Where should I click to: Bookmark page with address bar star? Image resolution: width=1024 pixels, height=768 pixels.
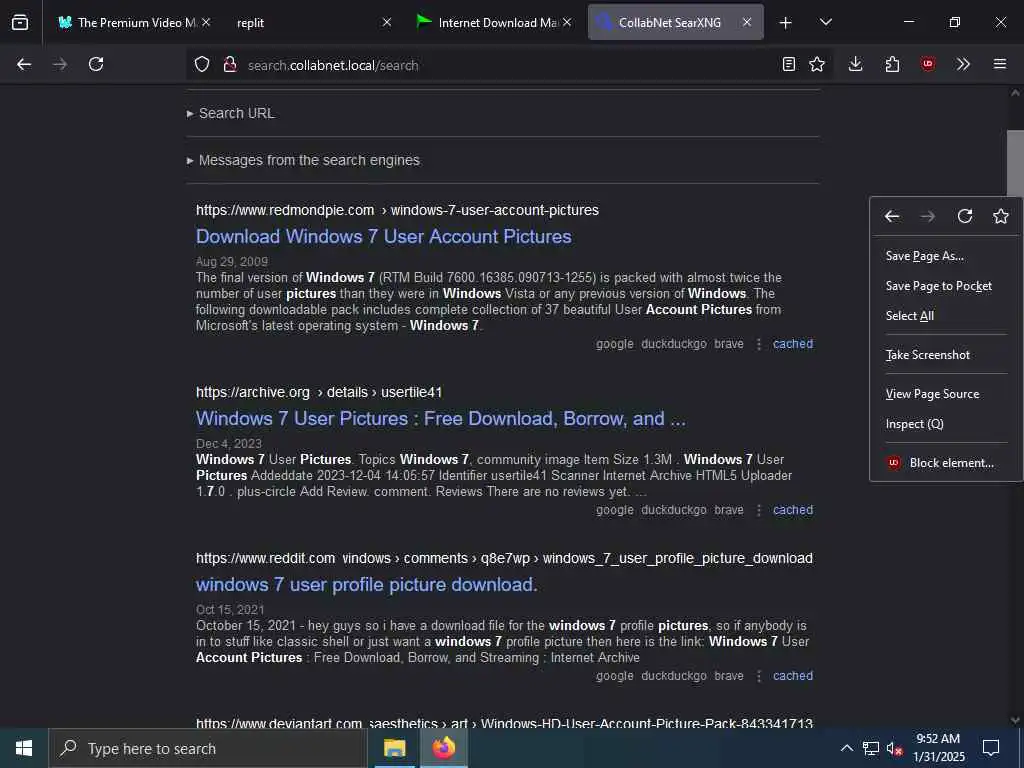(817, 64)
